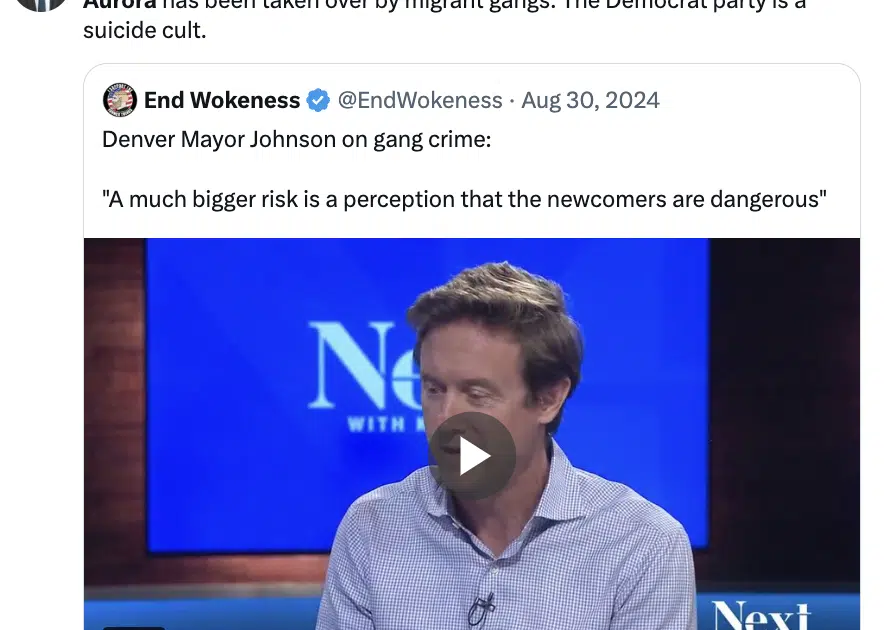Play the embedded video
Viewport: 884px width, 630px height.
pos(472,456)
